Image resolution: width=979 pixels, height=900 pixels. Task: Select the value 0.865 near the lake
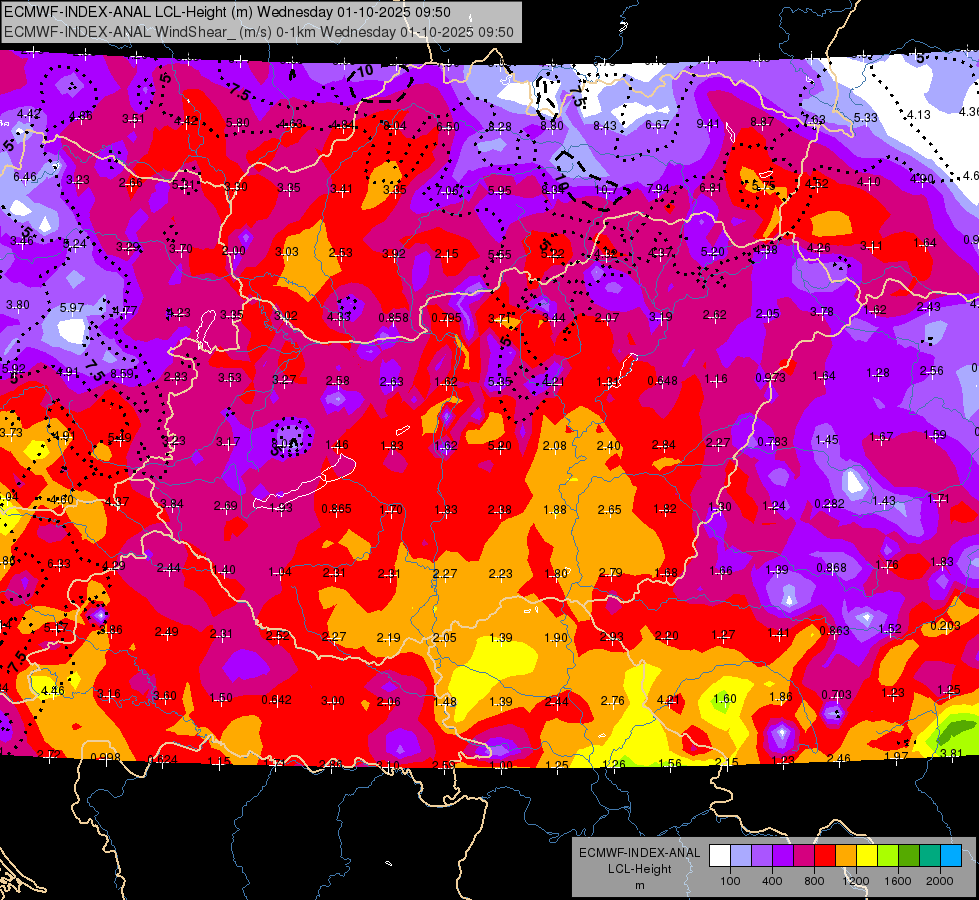coord(337,509)
